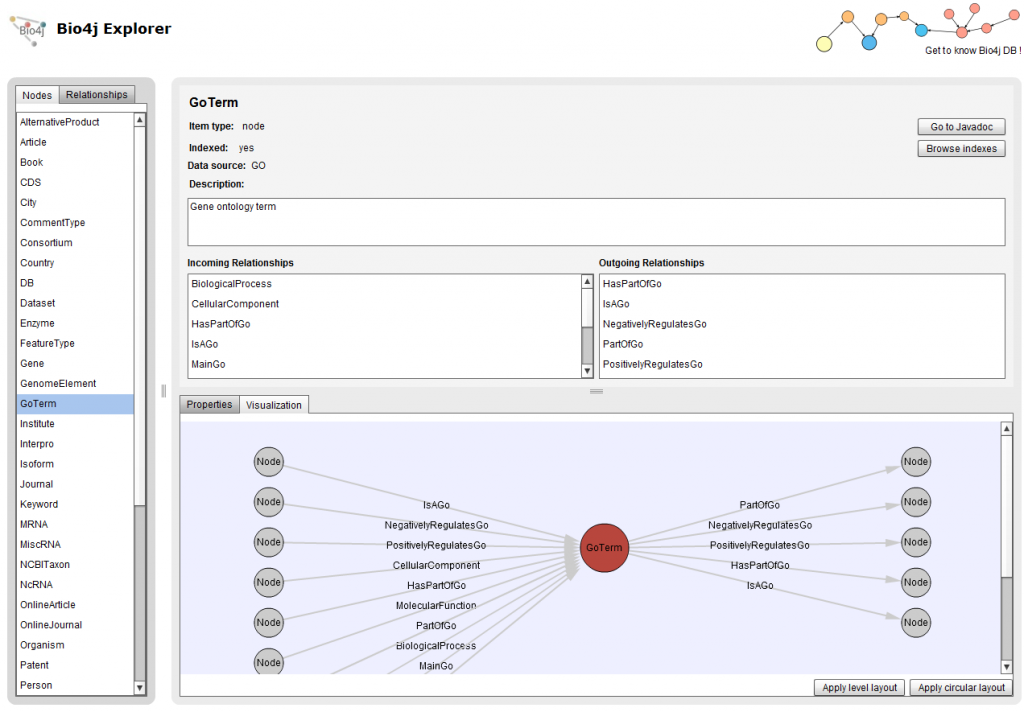Select Consortium in the node list
The height and width of the screenshot is (712, 1024).
click(x=75, y=242)
